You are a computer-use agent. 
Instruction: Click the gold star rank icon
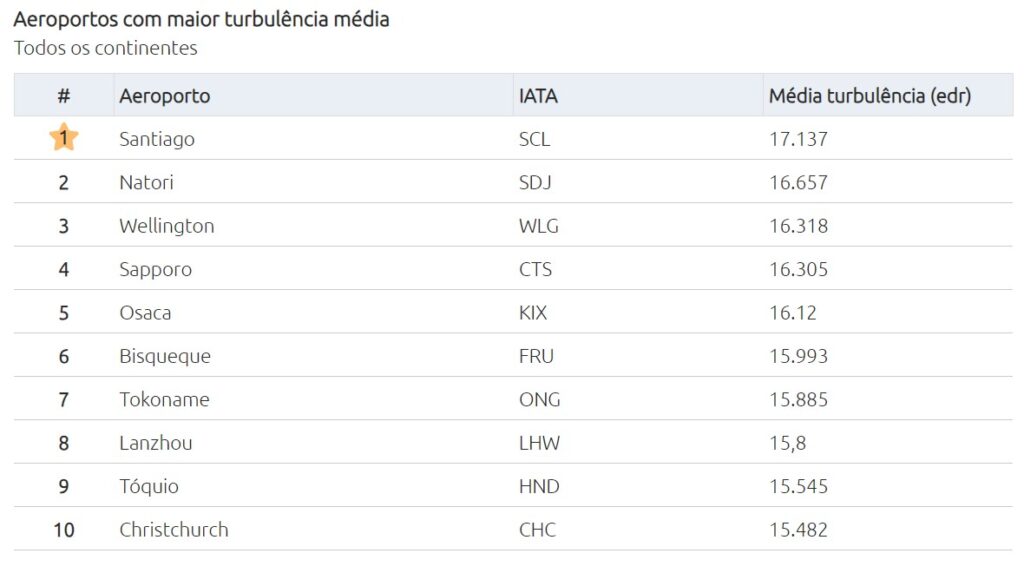64,138
